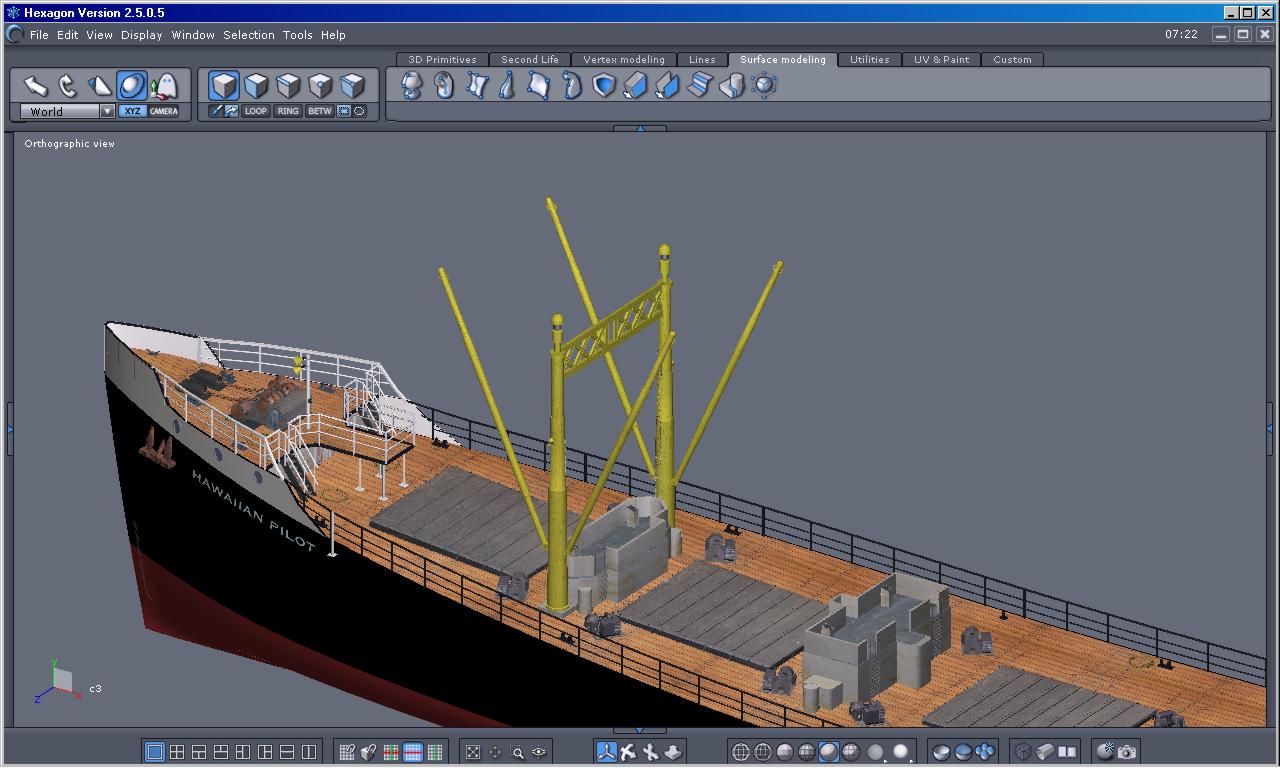Image resolution: width=1280 pixels, height=768 pixels.
Task: Expand the right side panel handle
Action: tap(1270, 429)
